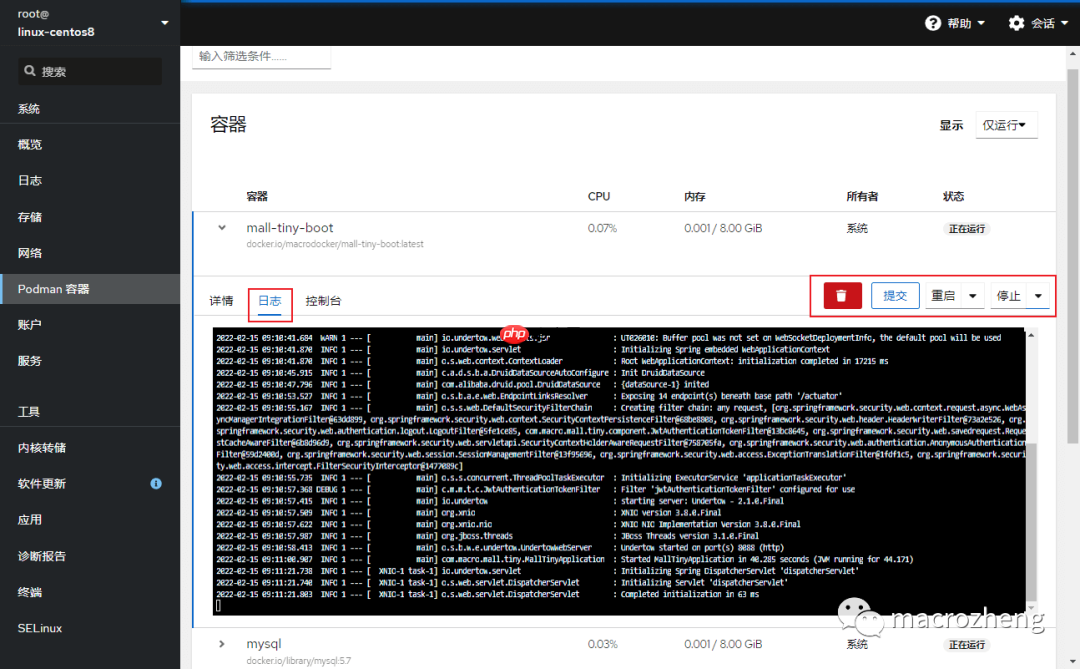This screenshot has height=669, width=1080.
Task: Click the 提交 commit button
Action: point(894,295)
